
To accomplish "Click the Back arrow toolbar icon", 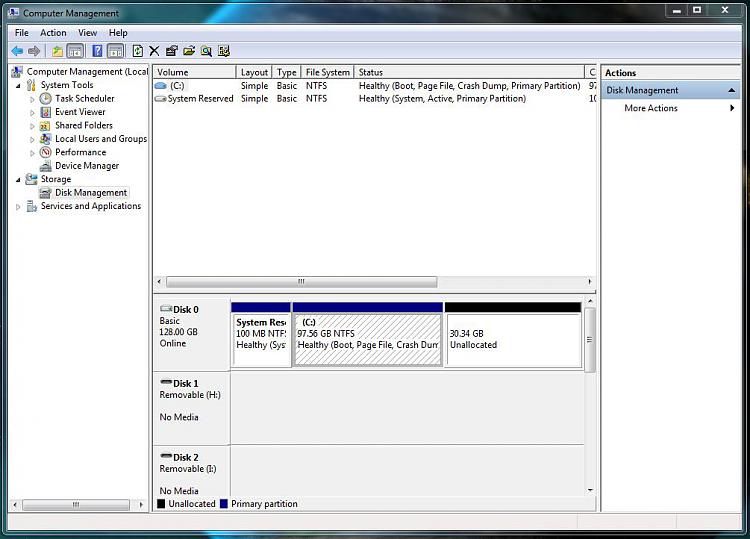I will click(x=17, y=51).
